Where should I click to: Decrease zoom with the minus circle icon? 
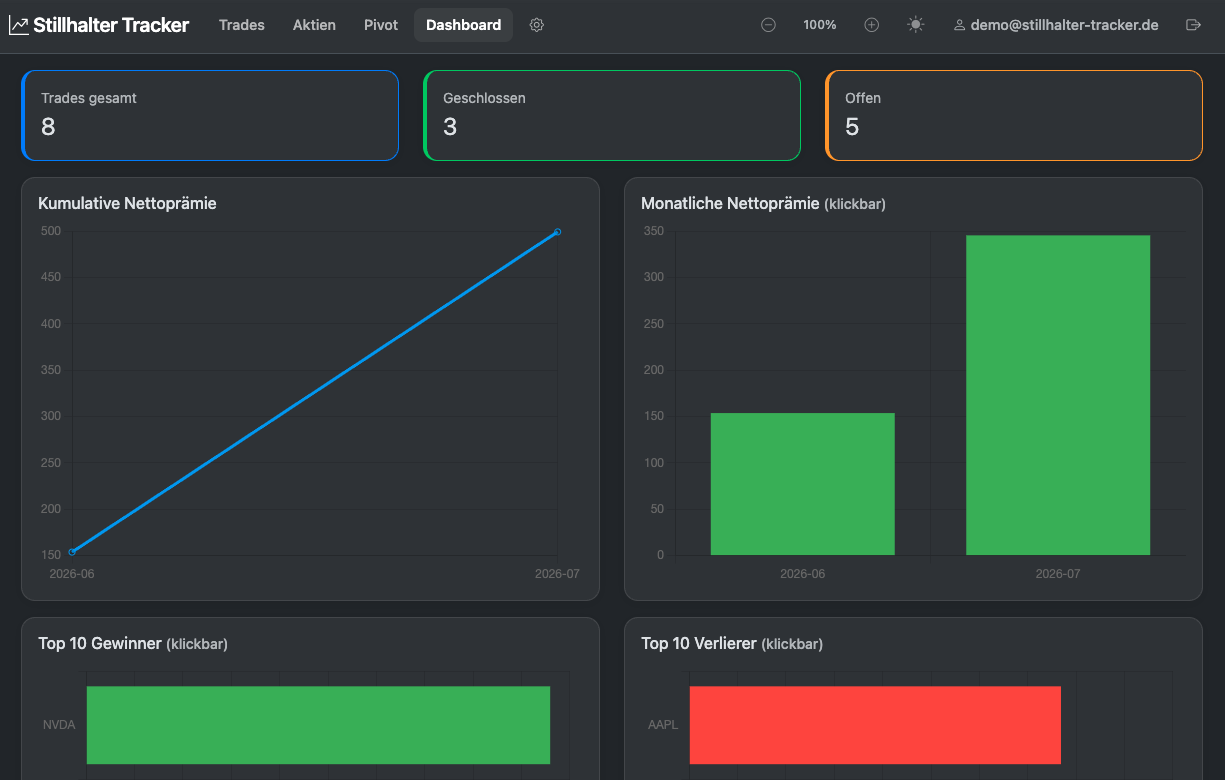[768, 25]
